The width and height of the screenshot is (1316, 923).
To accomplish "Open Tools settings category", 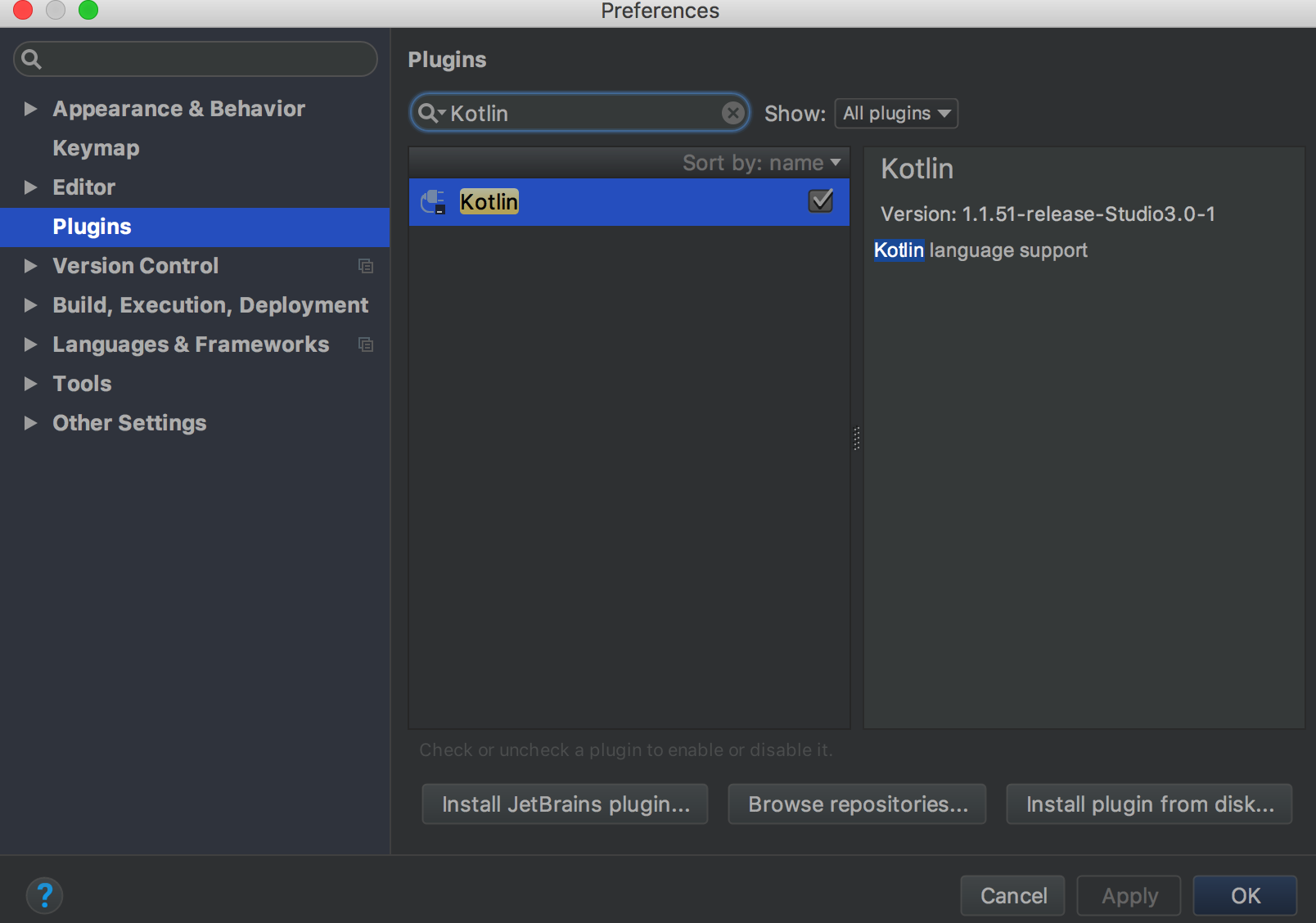I will (82, 384).
